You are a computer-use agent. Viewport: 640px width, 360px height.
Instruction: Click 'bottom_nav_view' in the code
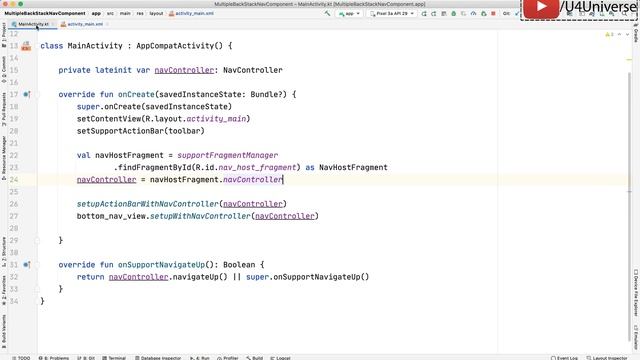[x=111, y=216]
